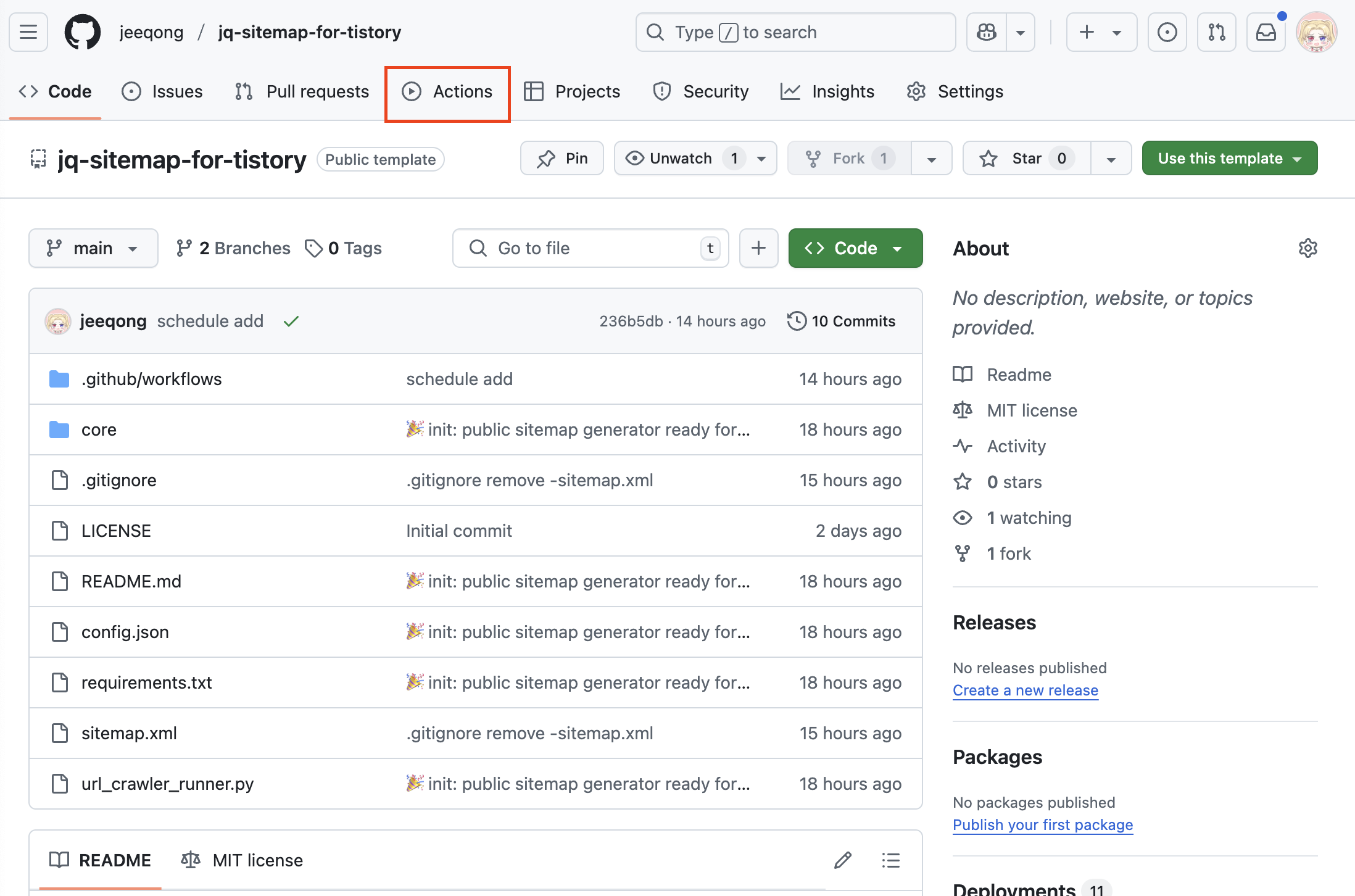Viewport: 1355px width, 896px height.
Task: Click the GitHub logo home icon
Action: (83, 32)
